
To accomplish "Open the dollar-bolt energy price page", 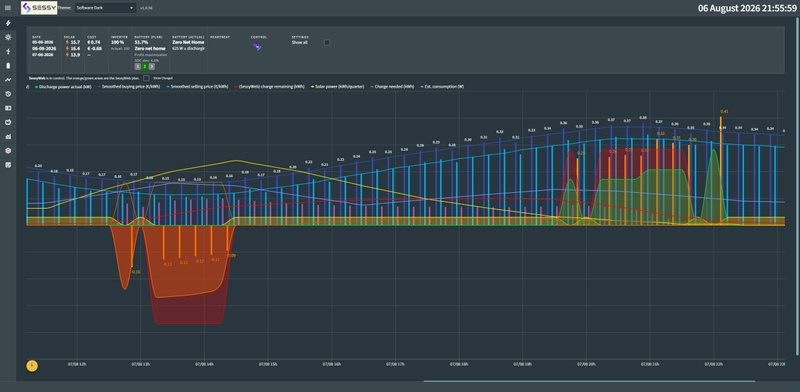I will click(x=8, y=52).
